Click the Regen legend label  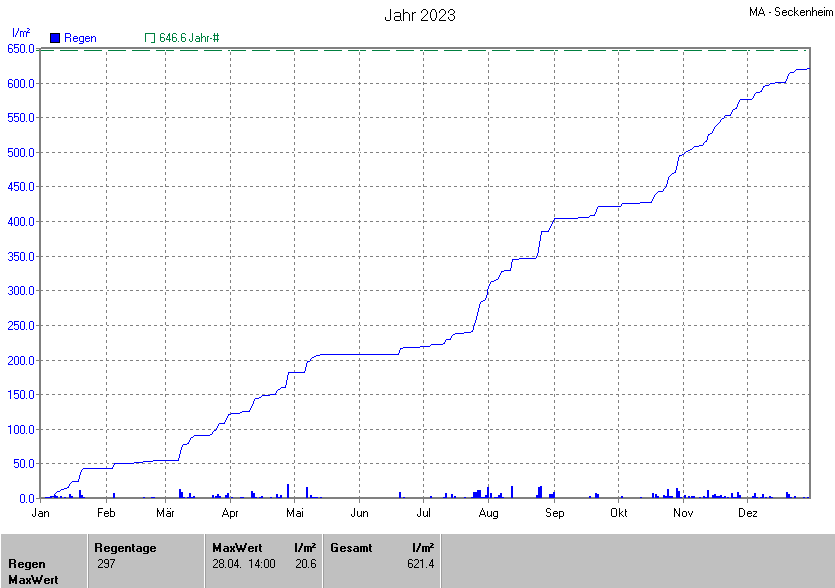(x=80, y=38)
